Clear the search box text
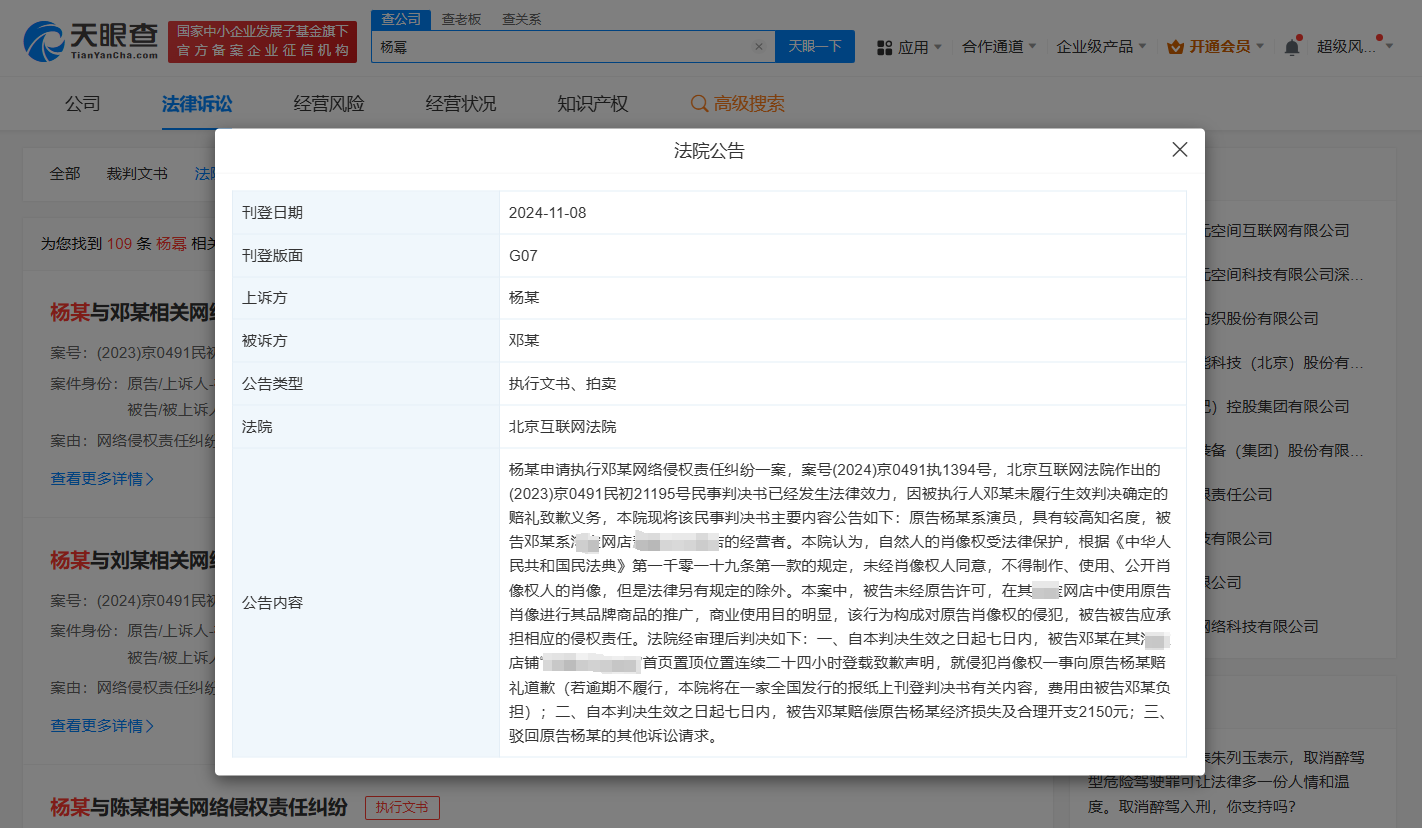 point(758,47)
